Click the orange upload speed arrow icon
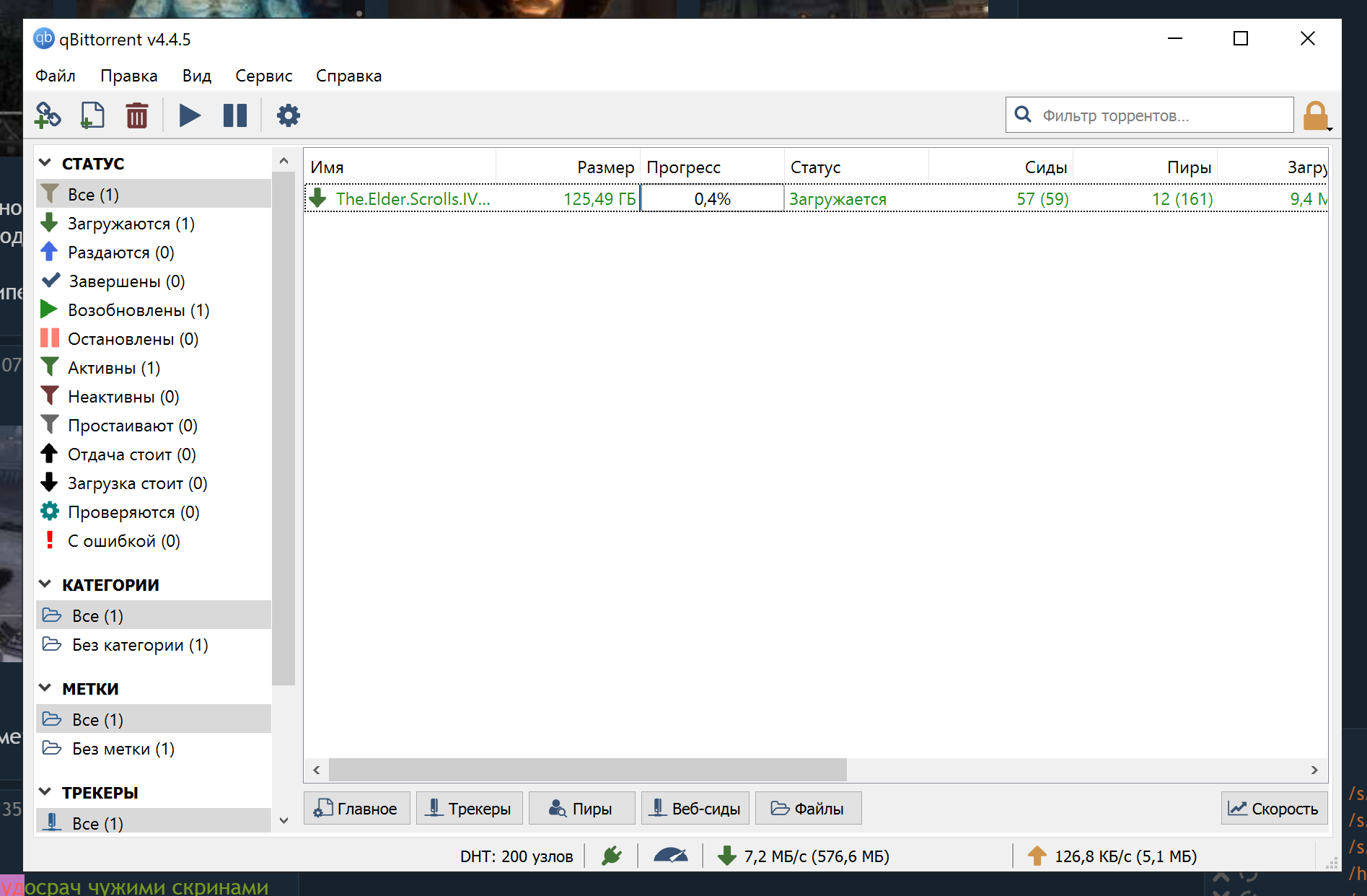This screenshot has width=1367, height=896. 1037,856
